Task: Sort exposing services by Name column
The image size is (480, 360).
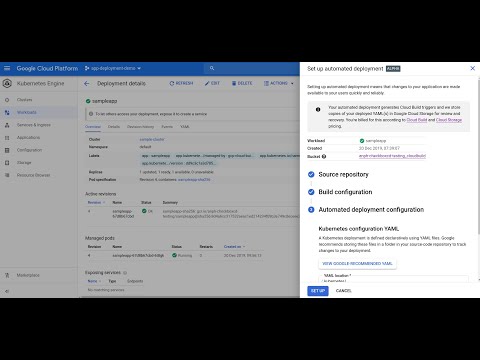Action: point(94,281)
